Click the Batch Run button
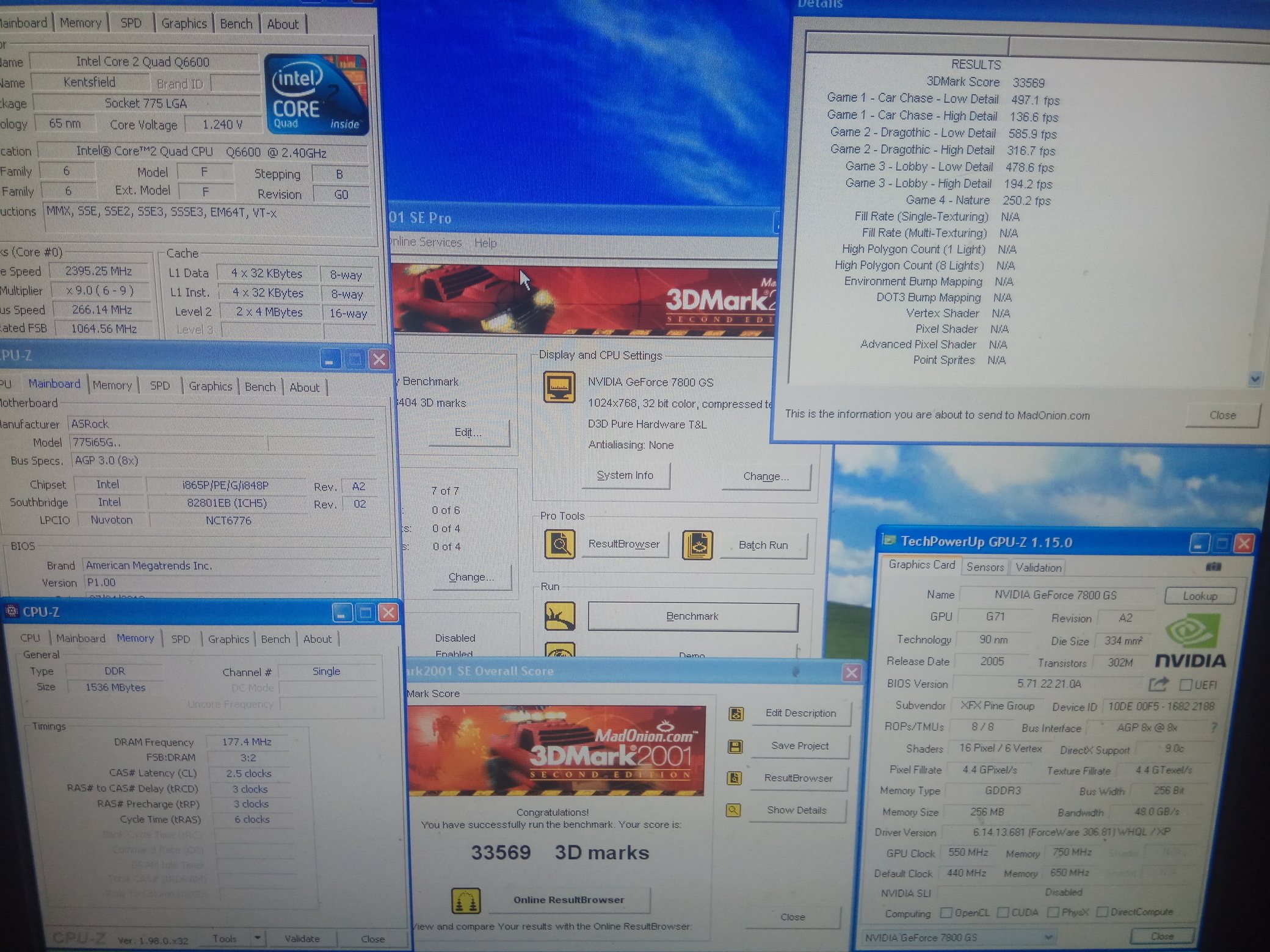 [x=763, y=545]
